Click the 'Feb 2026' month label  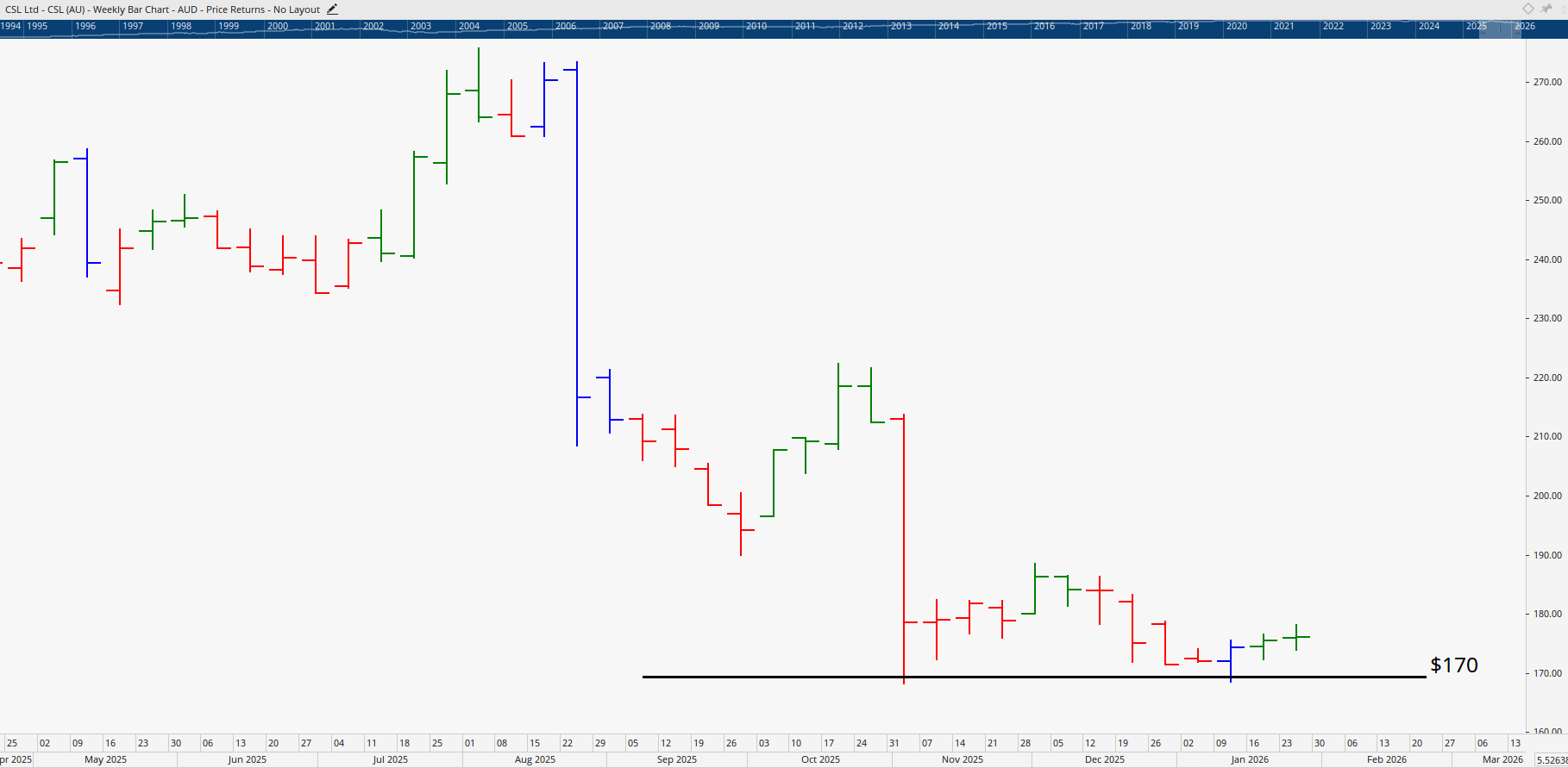click(1387, 759)
